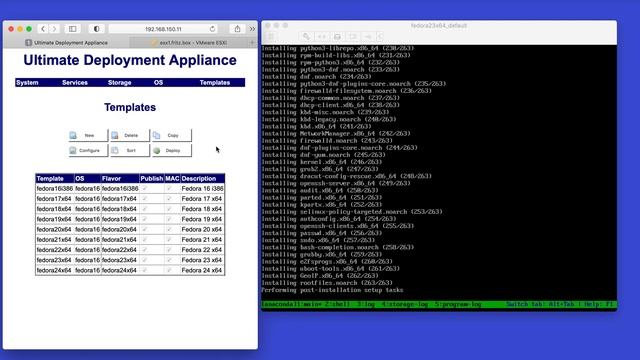Image resolution: width=640 pixels, height=360 pixels.
Task: Switch to Ultimate Deployment Appliance tab
Action: pyautogui.click(x=67, y=42)
